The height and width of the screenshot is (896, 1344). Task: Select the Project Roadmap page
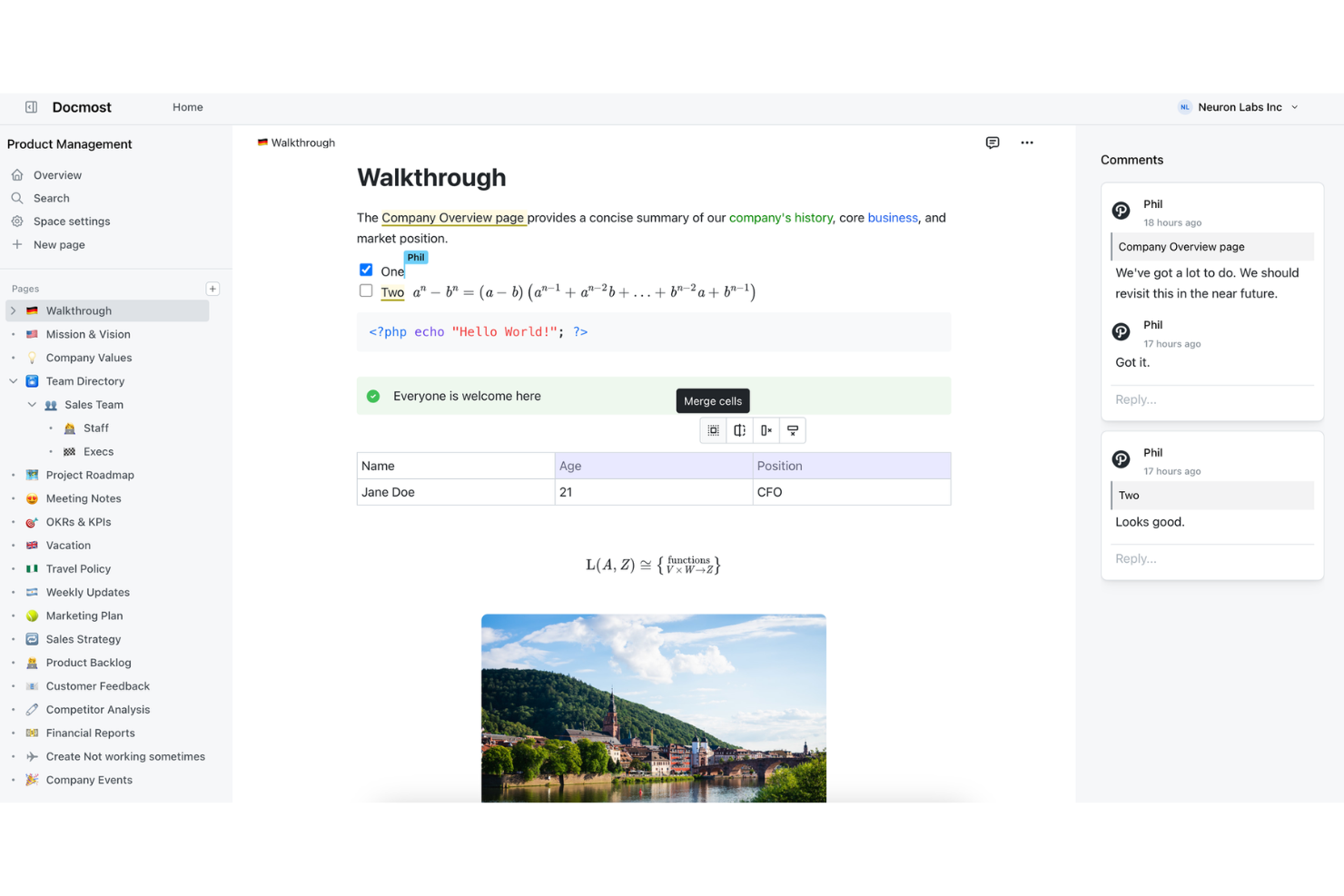pos(90,475)
